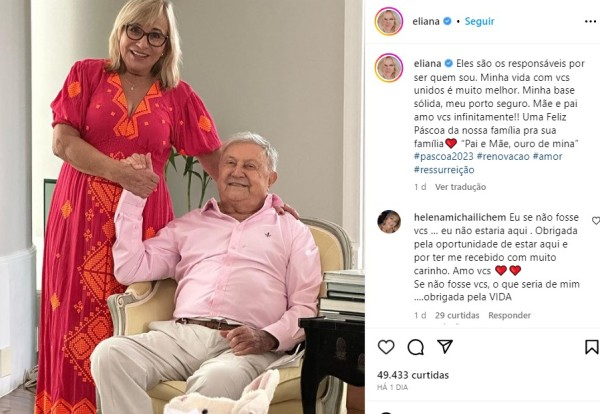View the 29 curtidas on comment
The image size is (600, 414).
(457, 315)
